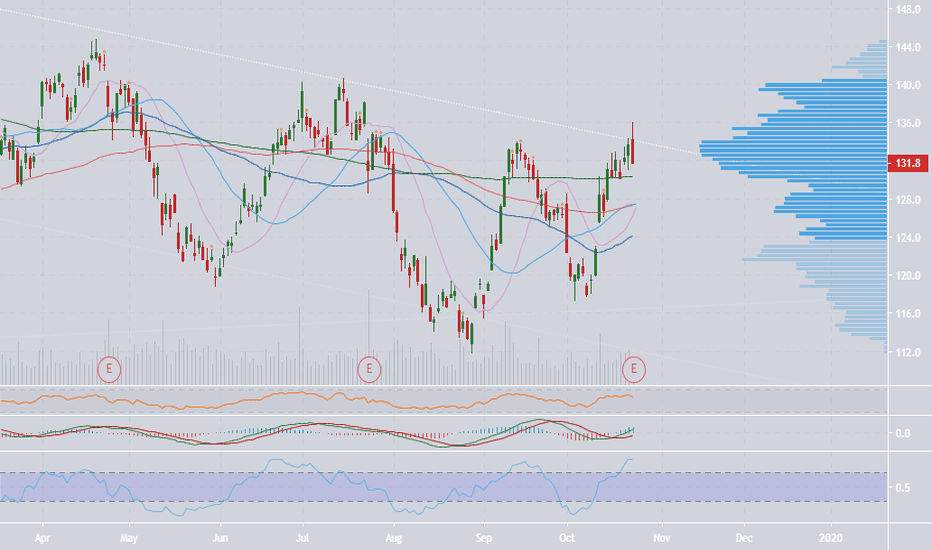Click the 120.0 price axis label
The width and height of the screenshot is (932, 550).
coord(908,276)
